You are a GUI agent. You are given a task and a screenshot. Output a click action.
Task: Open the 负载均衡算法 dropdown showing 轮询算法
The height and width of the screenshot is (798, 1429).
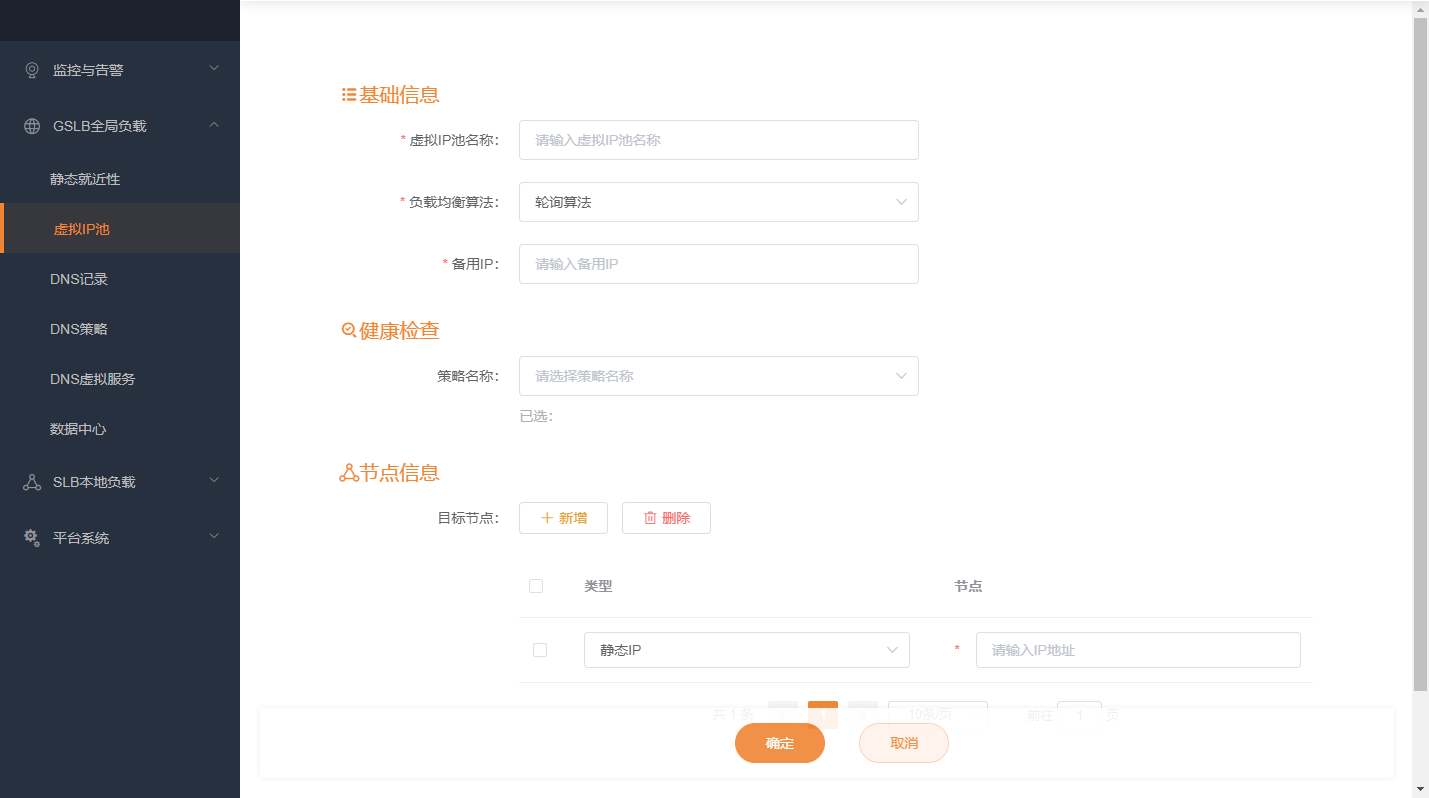pos(718,202)
